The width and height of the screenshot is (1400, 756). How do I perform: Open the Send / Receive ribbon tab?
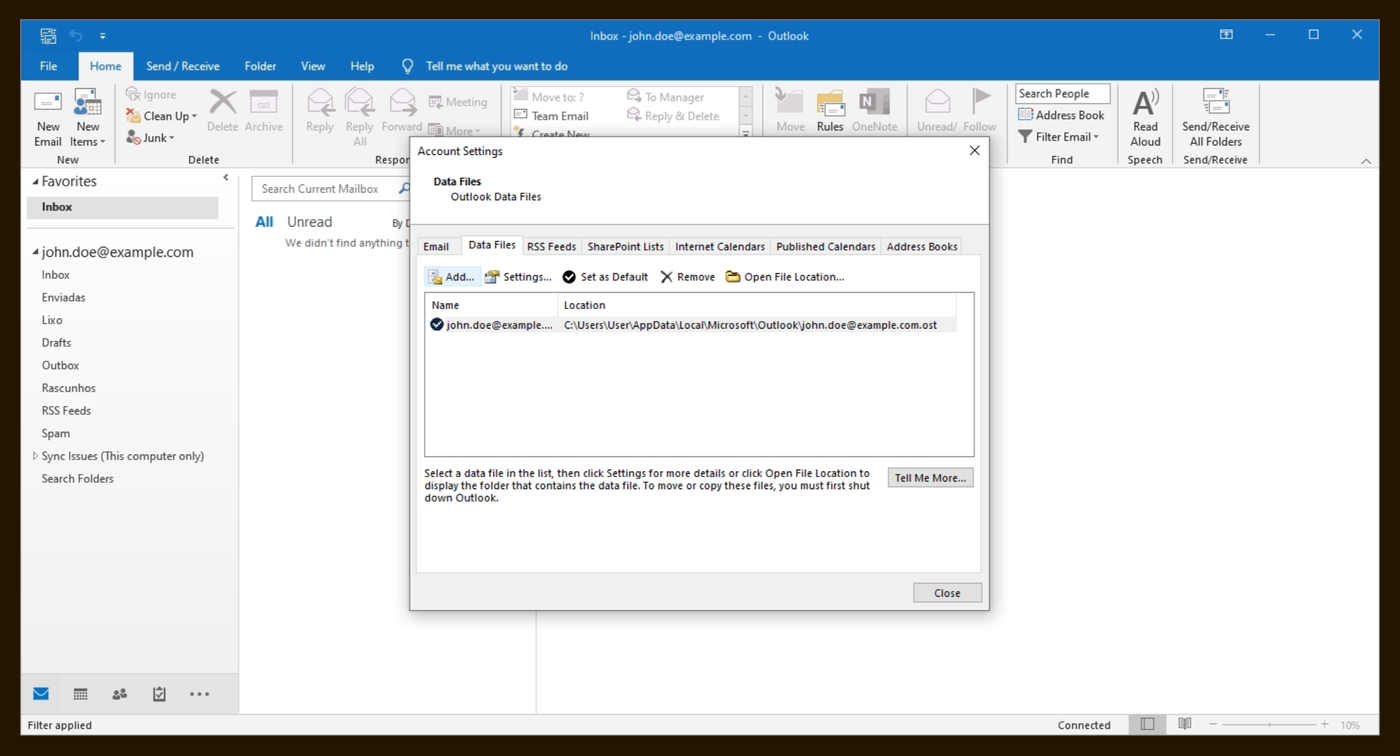(x=183, y=66)
